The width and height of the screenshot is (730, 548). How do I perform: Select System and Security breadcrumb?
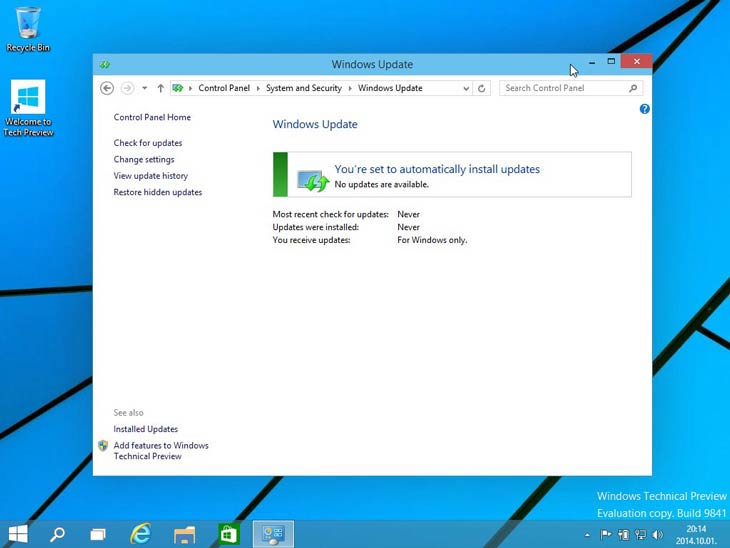tap(304, 88)
